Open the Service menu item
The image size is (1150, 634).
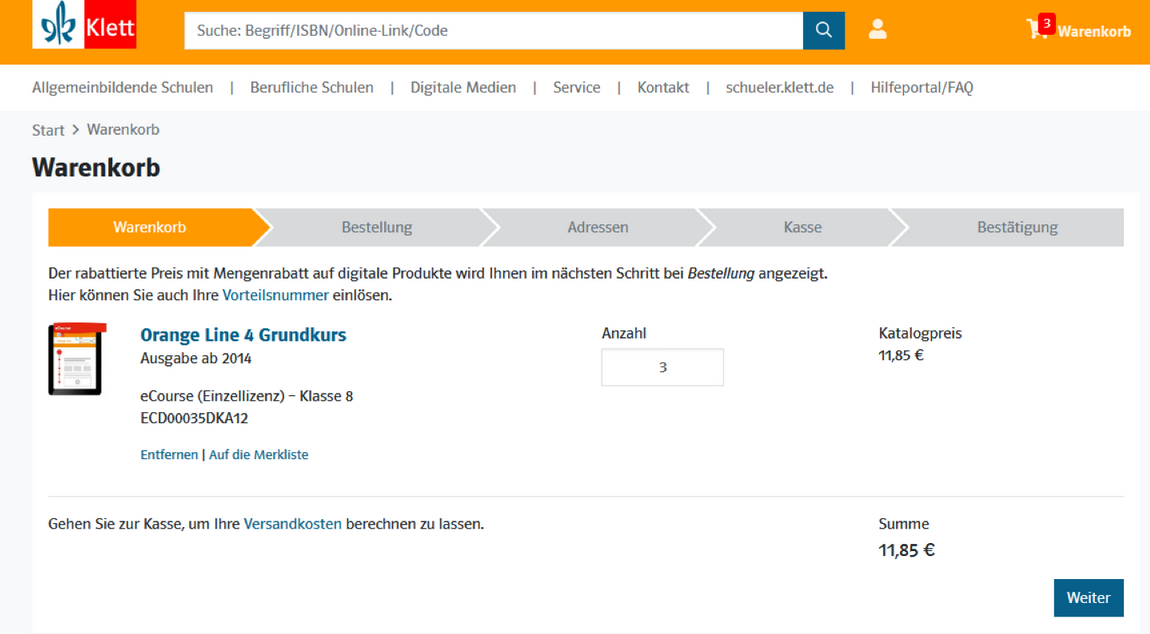[x=576, y=87]
